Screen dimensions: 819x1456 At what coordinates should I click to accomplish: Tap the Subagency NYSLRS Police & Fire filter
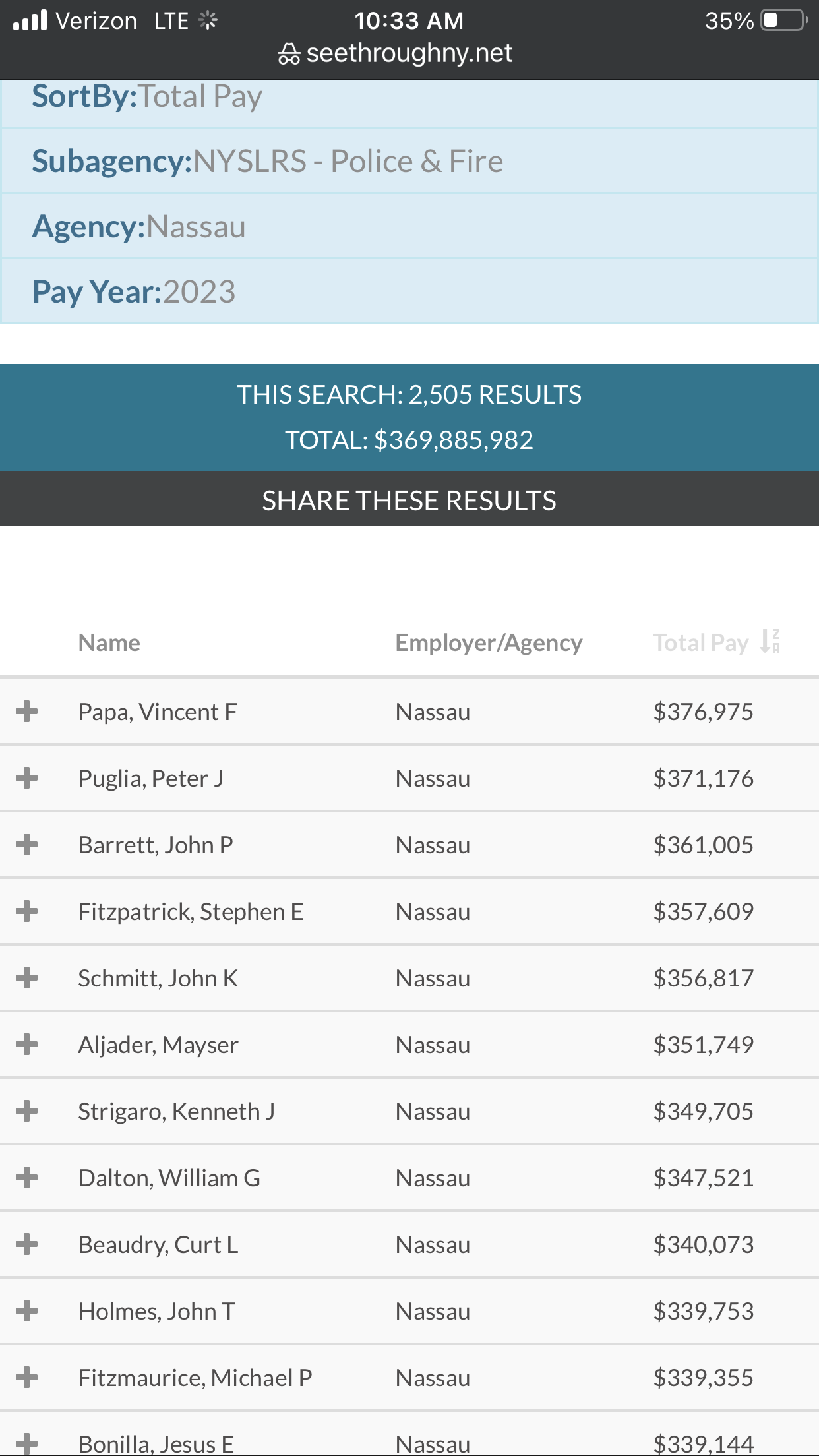409,161
